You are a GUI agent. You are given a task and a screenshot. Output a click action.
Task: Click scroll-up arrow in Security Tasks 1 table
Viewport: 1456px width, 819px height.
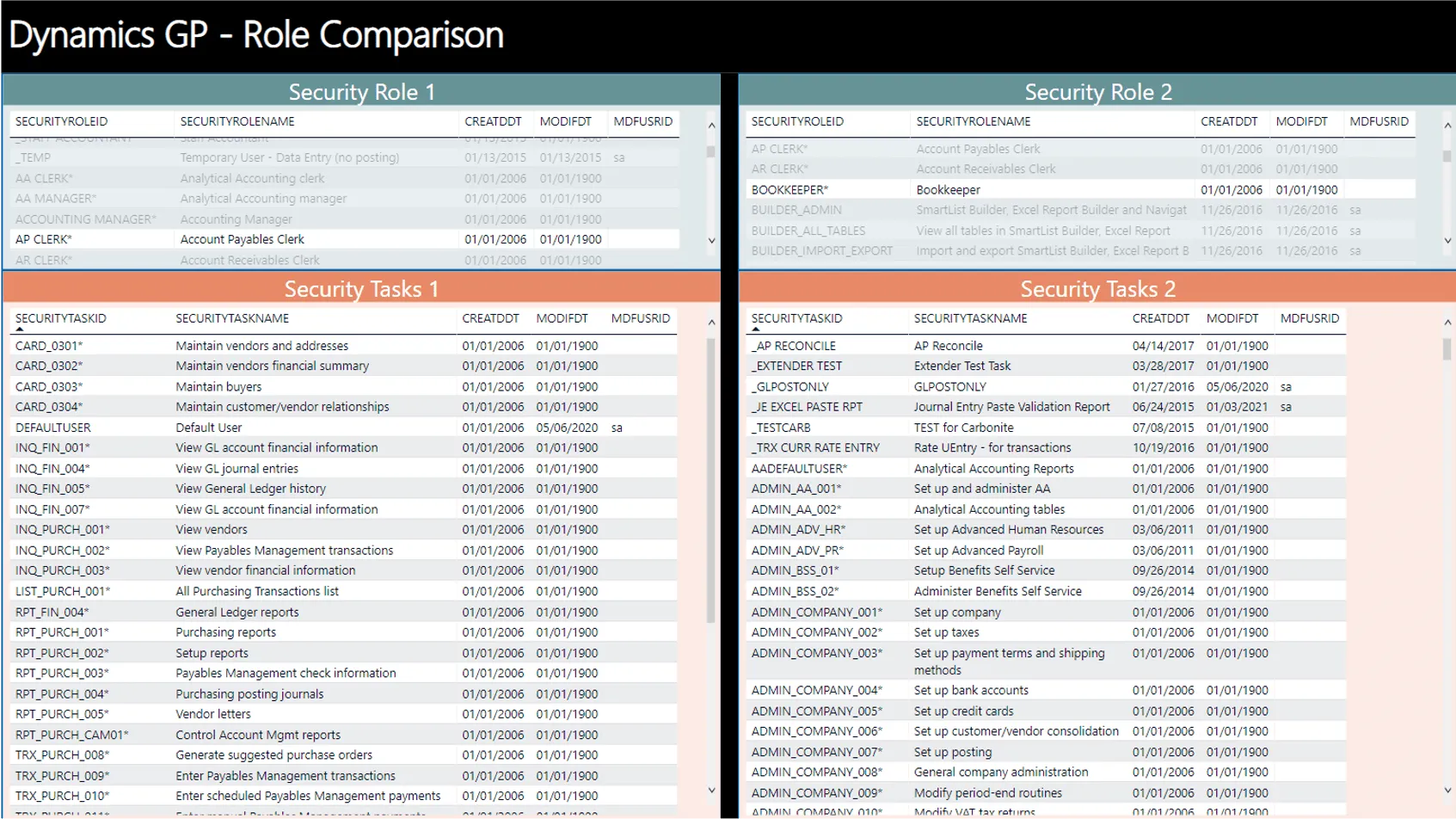pos(711,323)
